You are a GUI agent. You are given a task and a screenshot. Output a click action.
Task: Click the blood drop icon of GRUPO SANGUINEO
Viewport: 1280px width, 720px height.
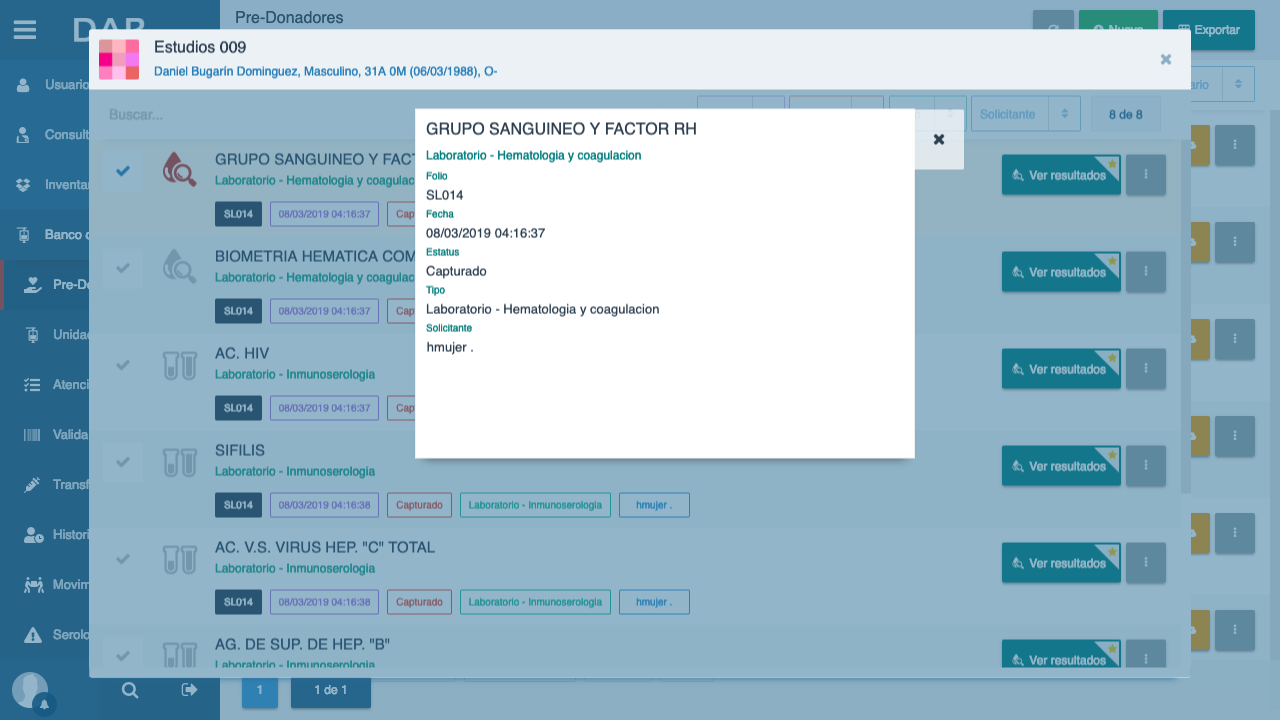180,170
